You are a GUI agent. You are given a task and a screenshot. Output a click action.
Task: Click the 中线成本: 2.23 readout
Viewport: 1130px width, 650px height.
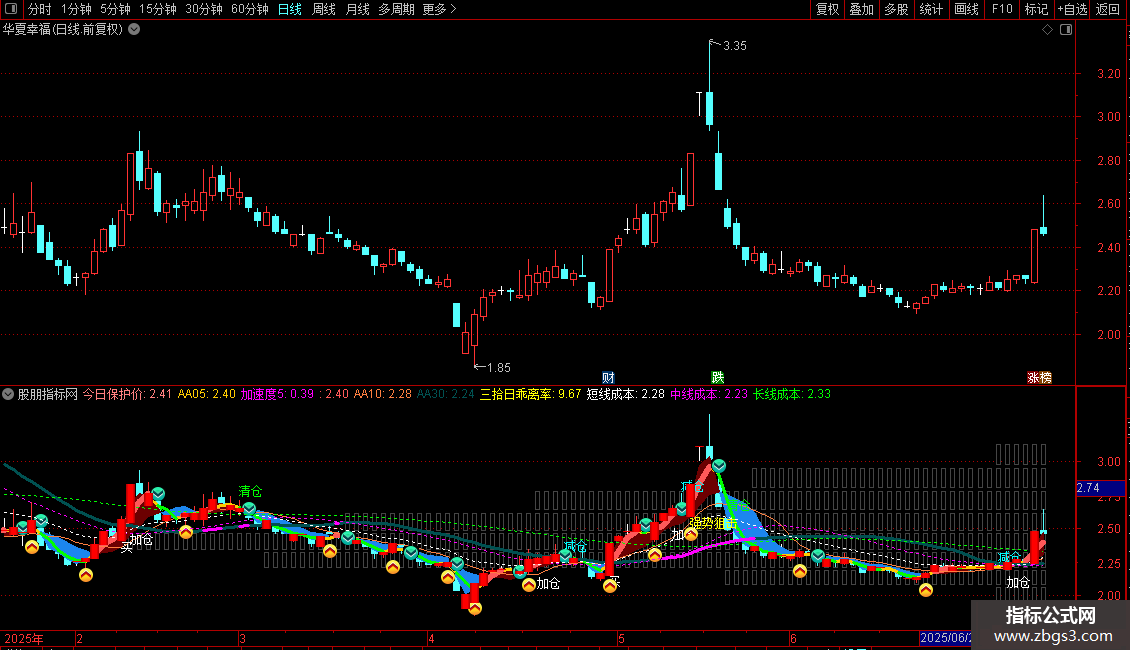pyautogui.click(x=709, y=394)
